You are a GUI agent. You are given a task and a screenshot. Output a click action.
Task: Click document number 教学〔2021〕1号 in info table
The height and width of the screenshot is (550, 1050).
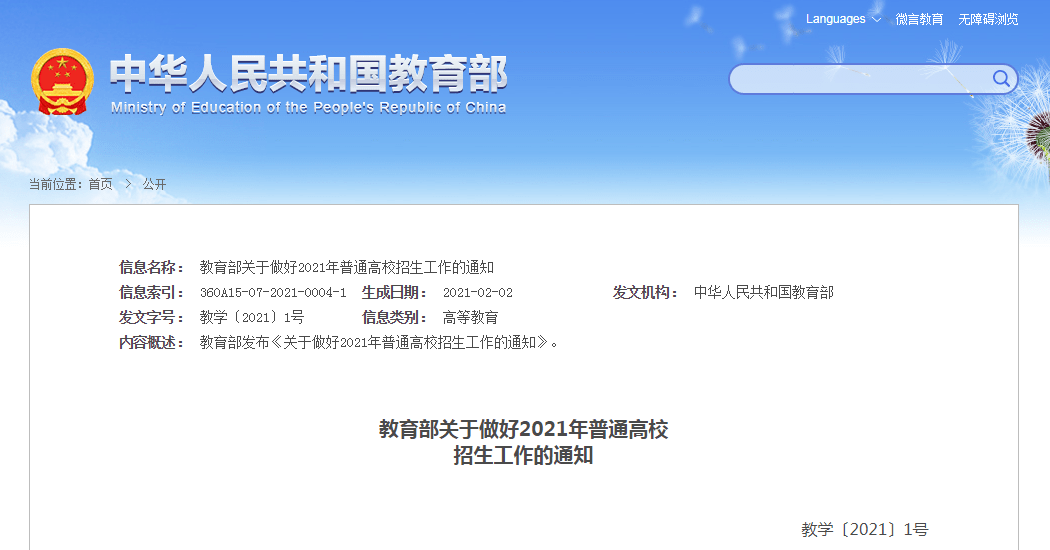click(252, 318)
